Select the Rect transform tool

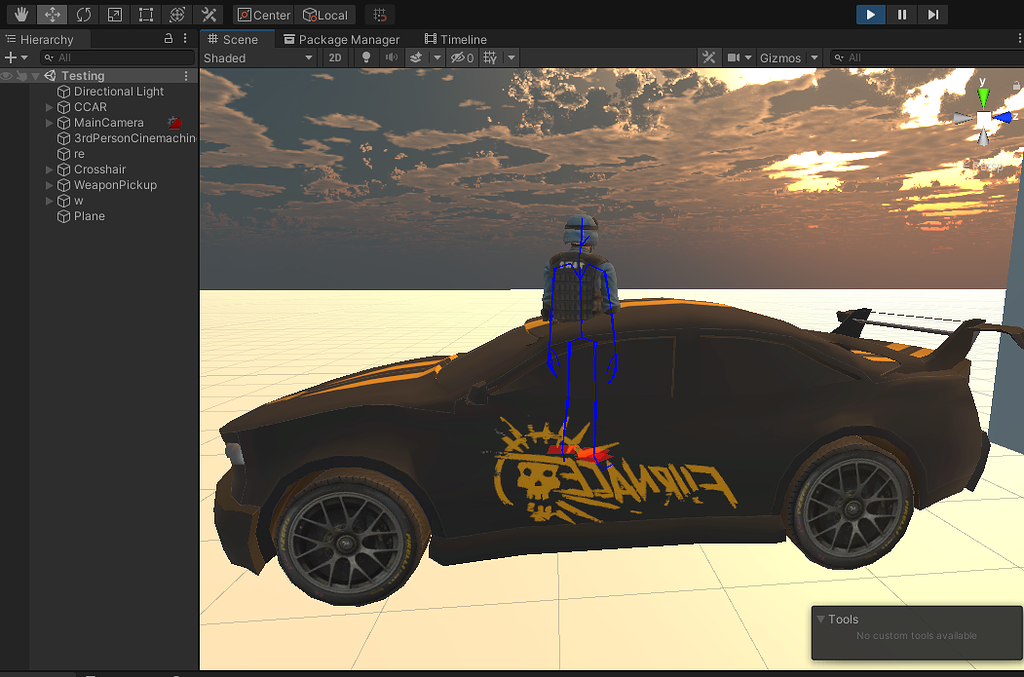tap(145, 14)
